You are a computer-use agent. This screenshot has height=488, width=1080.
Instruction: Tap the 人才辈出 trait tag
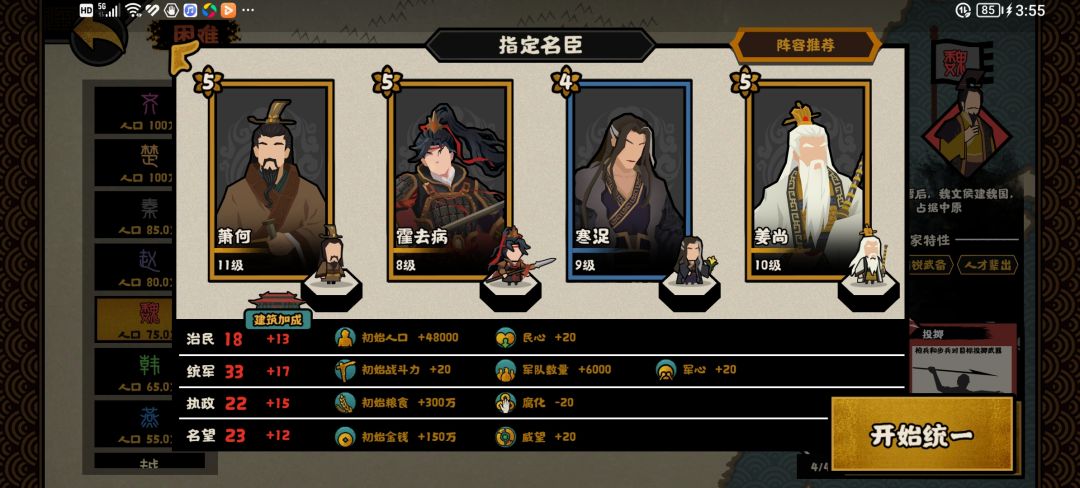point(988,265)
